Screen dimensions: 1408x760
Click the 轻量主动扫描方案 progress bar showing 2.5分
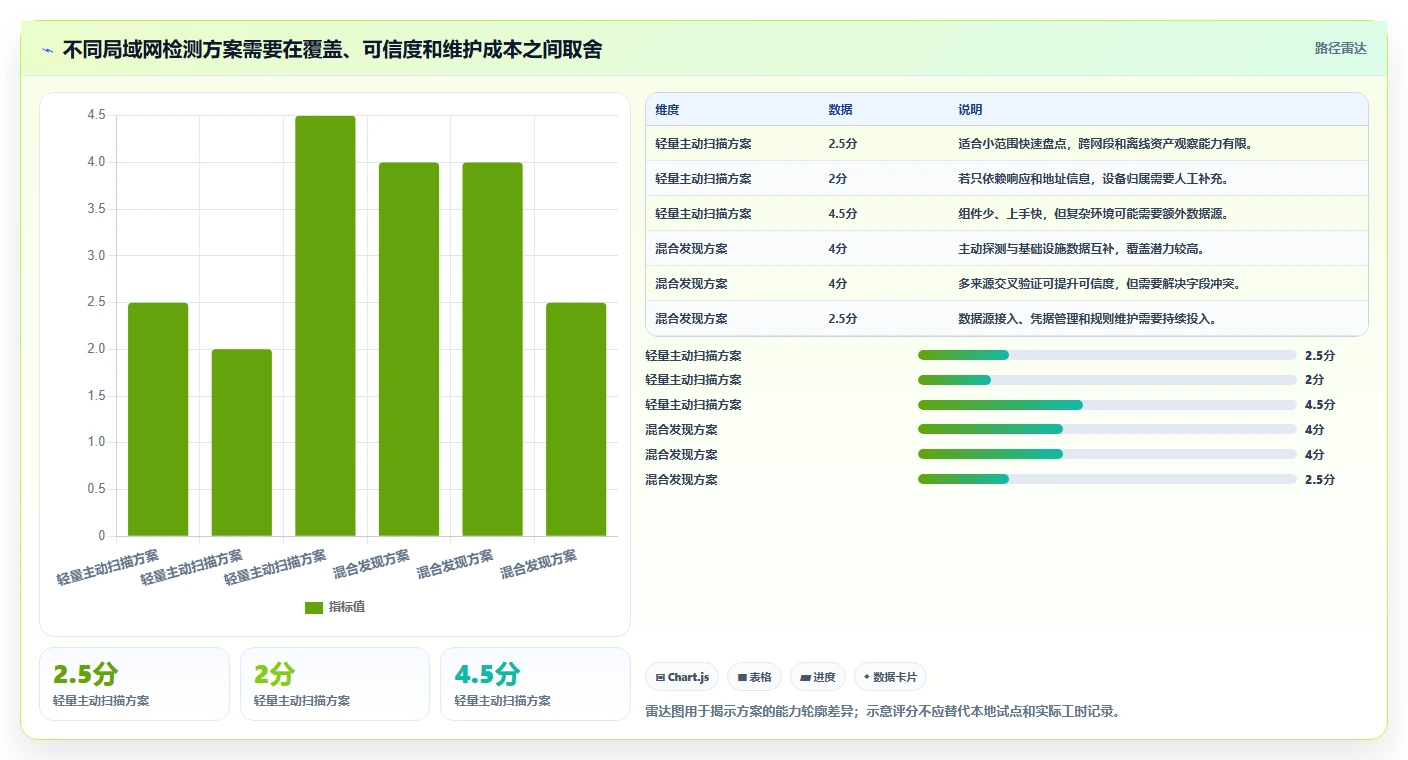click(x=1107, y=355)
